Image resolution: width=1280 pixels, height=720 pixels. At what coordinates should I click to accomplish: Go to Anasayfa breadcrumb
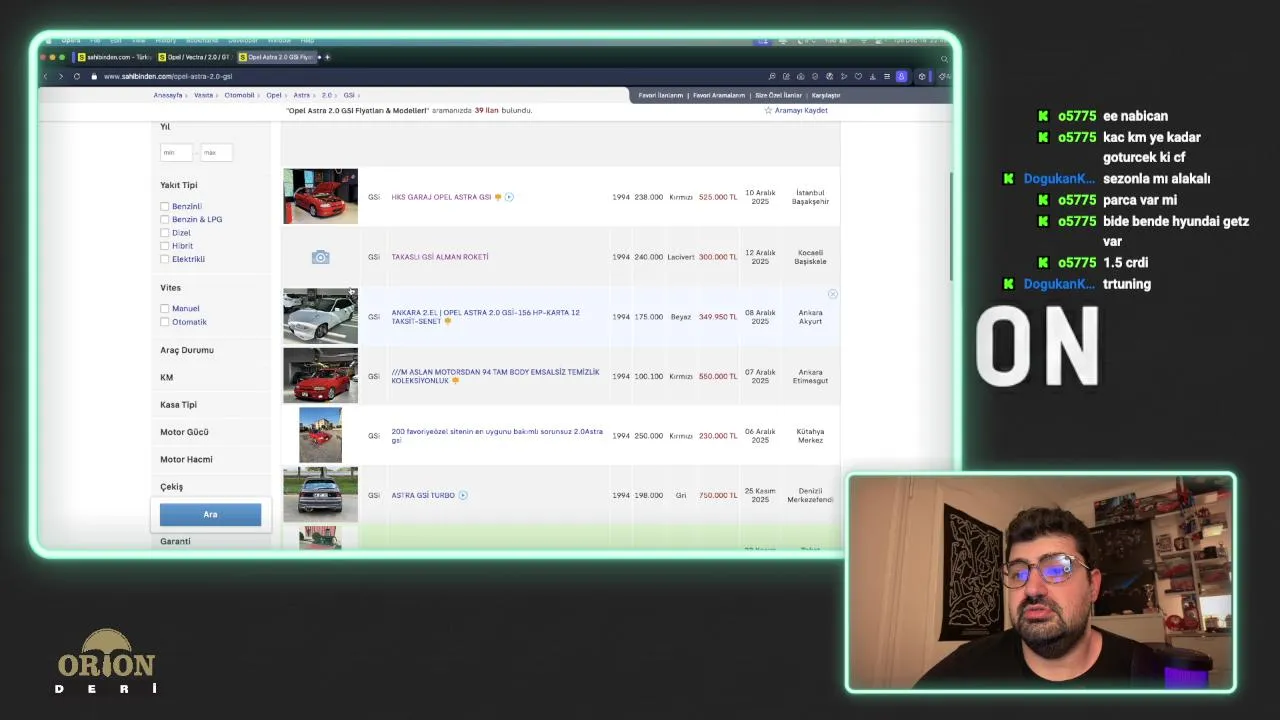click(x=168, y=95)
